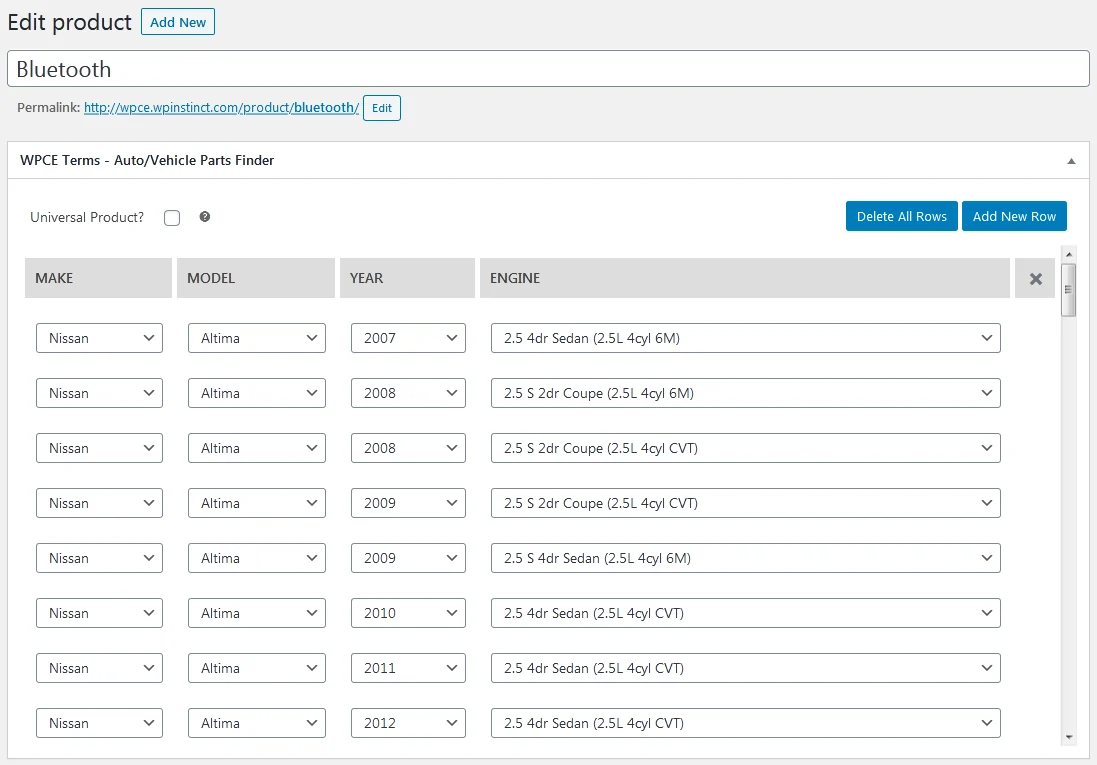Open Model dropdown in 2012 row
Image resolution: width=1097 pixels, height=765 pixels.
(257, 723)
